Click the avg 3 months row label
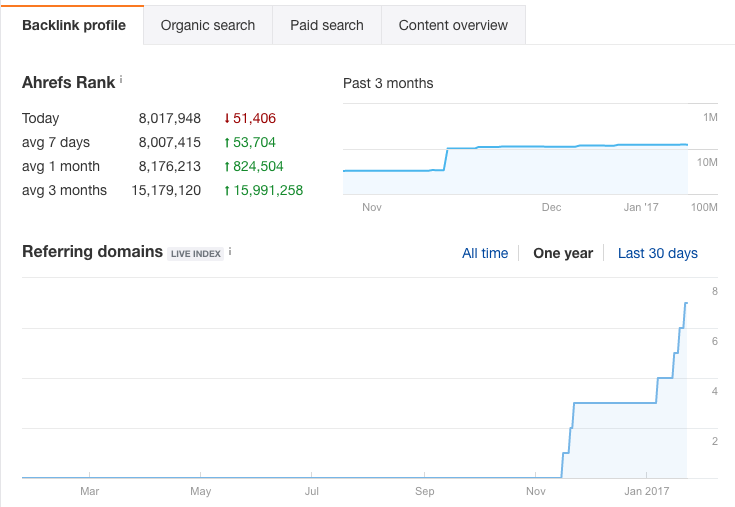This screenshot has height=507, width=735. (x=64, y=190)
